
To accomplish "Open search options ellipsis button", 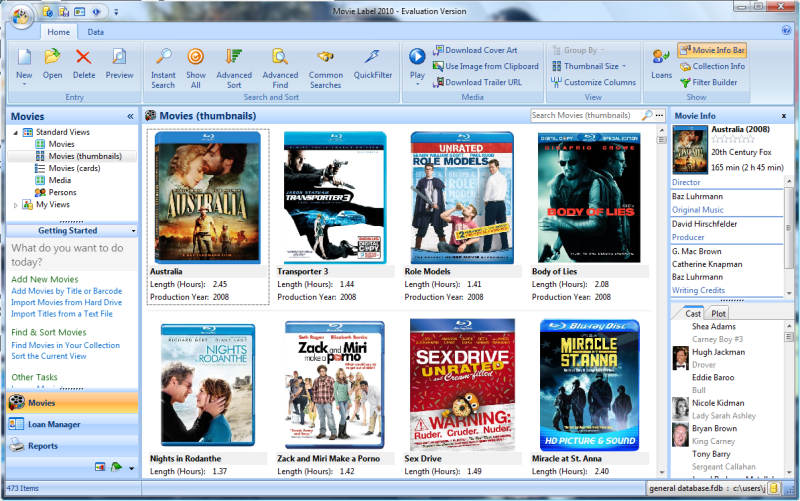I will [660, 115].
